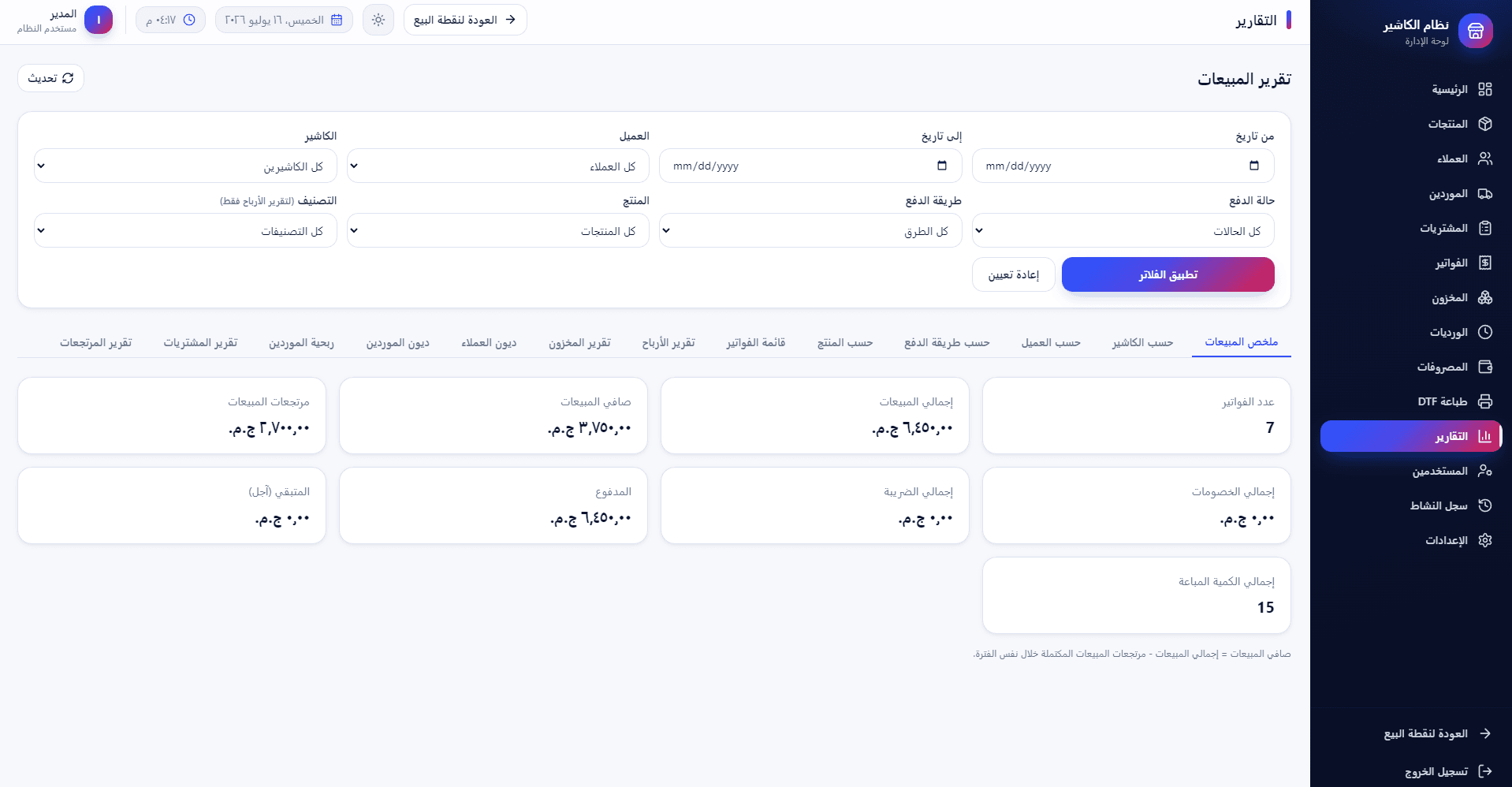The height and width of the screenshot is (787, 1512).
Task: Open calendar picker in 'من تاريخ' field
Action: coord(1254,166)
